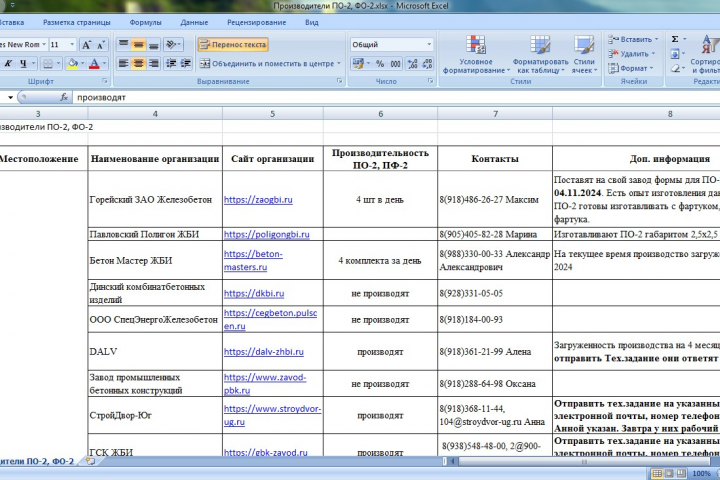Open Сортировка и фильтр menu
The height and width of the screenshot is (480, 720).
(x=706, y=54)
